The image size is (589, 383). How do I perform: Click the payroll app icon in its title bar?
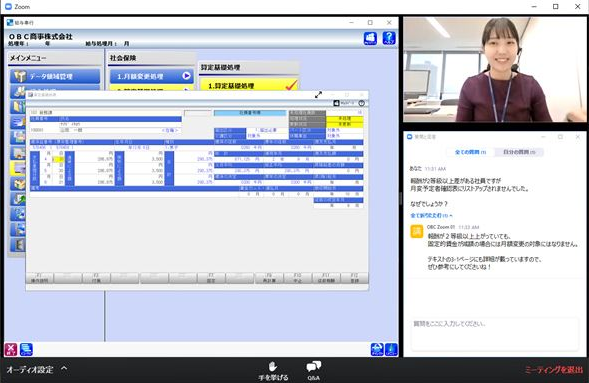point(10,23)
